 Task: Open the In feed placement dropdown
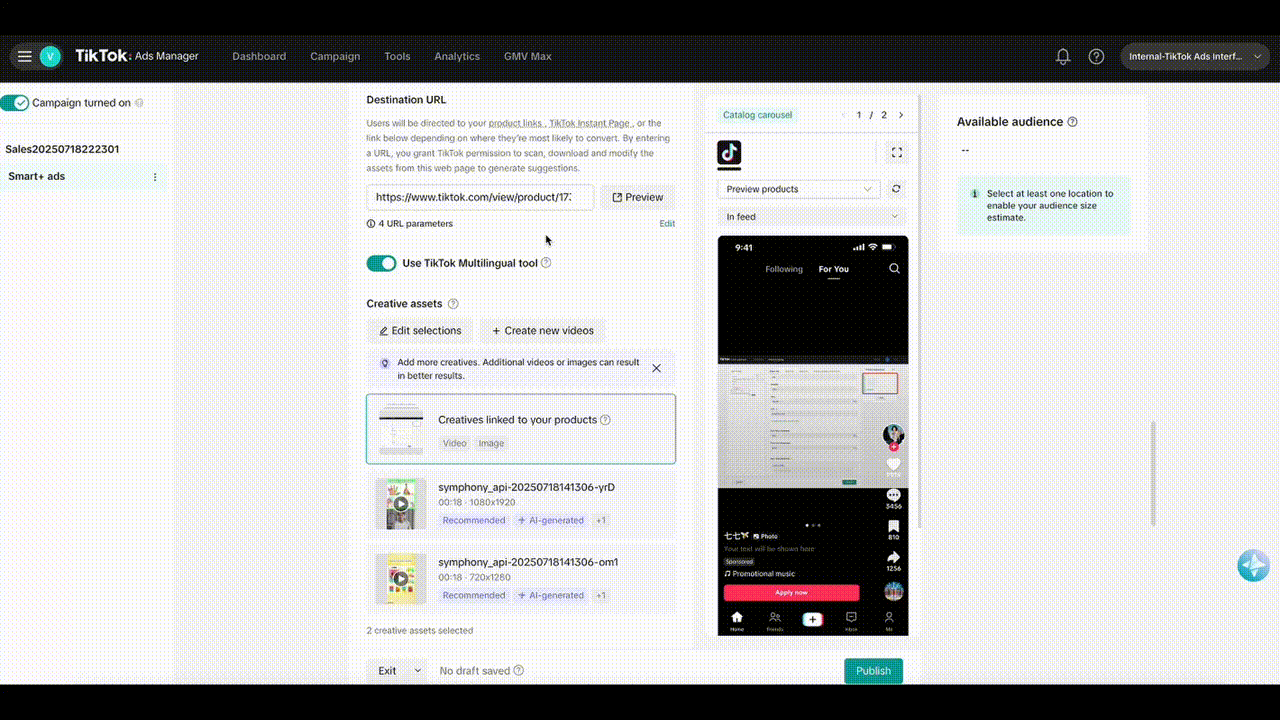click(811, 217)
